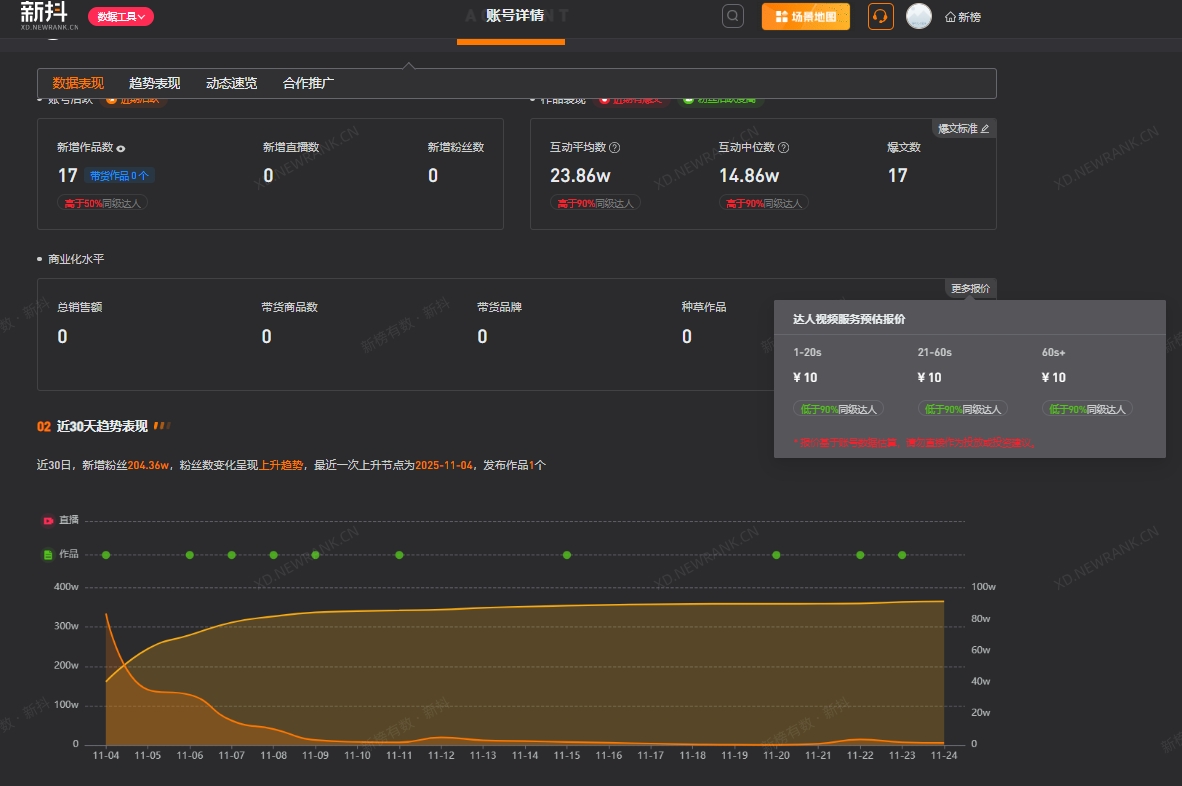Viewport: 1182px width, 786px height.
Task: Click the user avatar in top bar
Action: pyautogui.click(x=918, y=16)
